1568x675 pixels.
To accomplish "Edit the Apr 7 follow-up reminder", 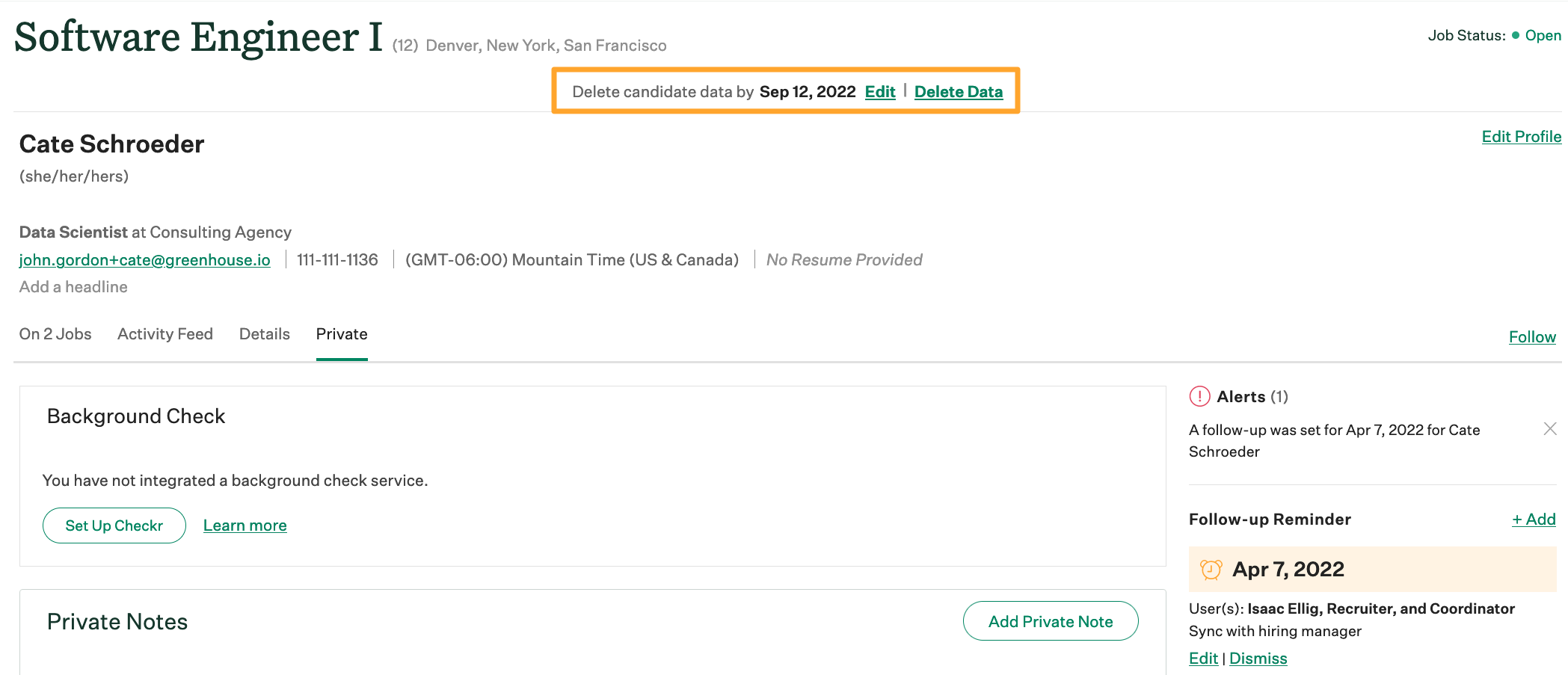I will (x=1202, y=658).
